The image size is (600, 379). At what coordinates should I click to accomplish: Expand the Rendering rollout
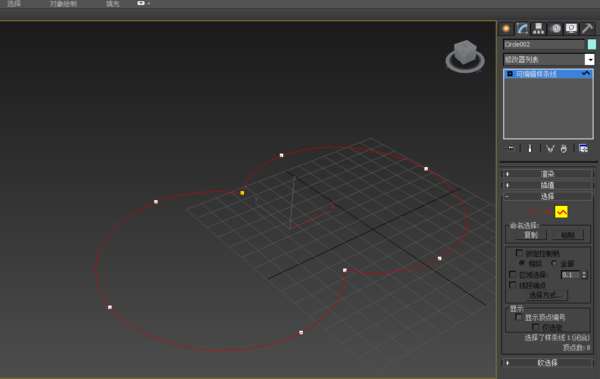[x=548, y=174]
